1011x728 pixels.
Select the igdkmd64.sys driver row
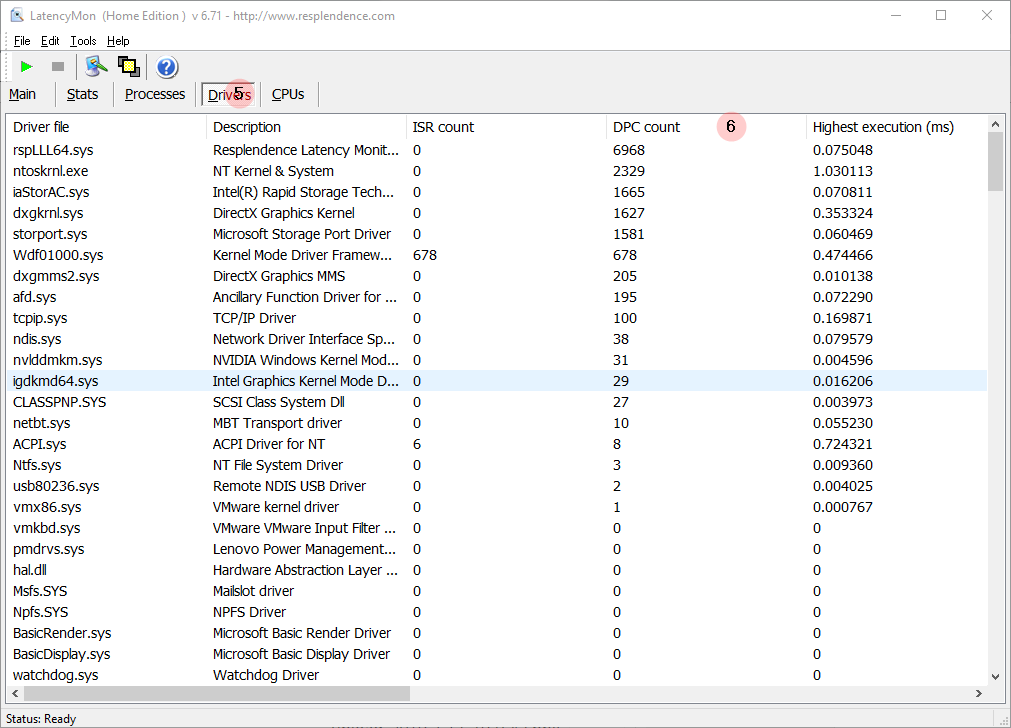[496, 381]
